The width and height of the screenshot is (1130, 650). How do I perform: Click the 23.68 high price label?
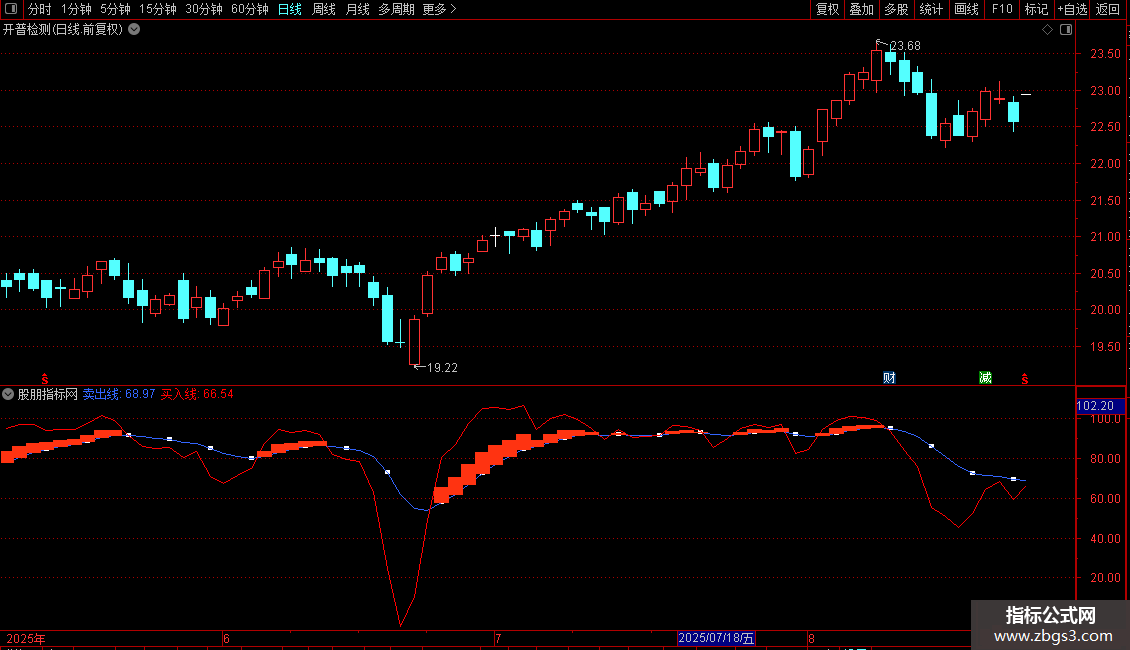click(x=905, y=45)
